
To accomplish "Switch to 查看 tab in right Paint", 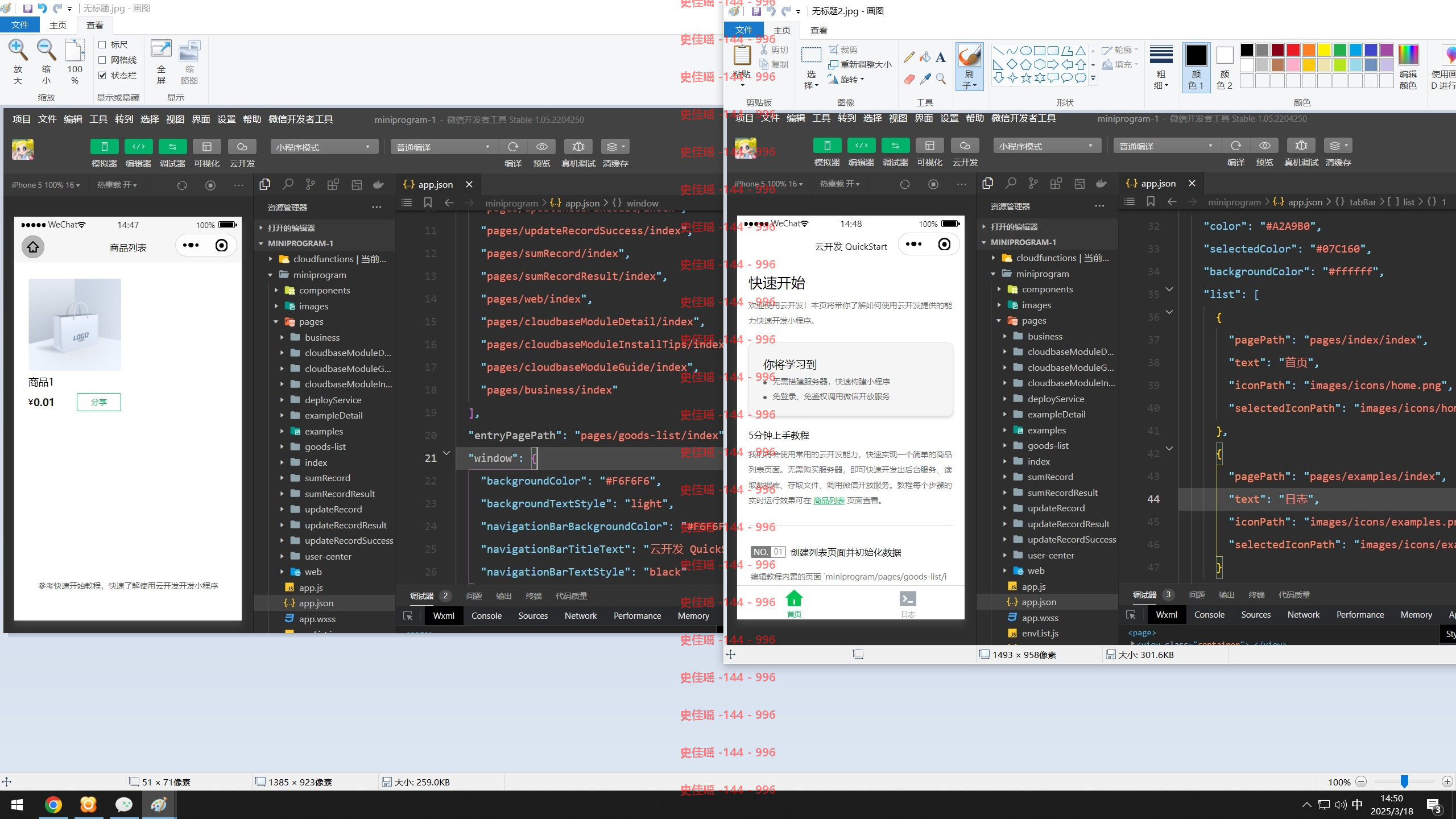I will coord(818,30).
